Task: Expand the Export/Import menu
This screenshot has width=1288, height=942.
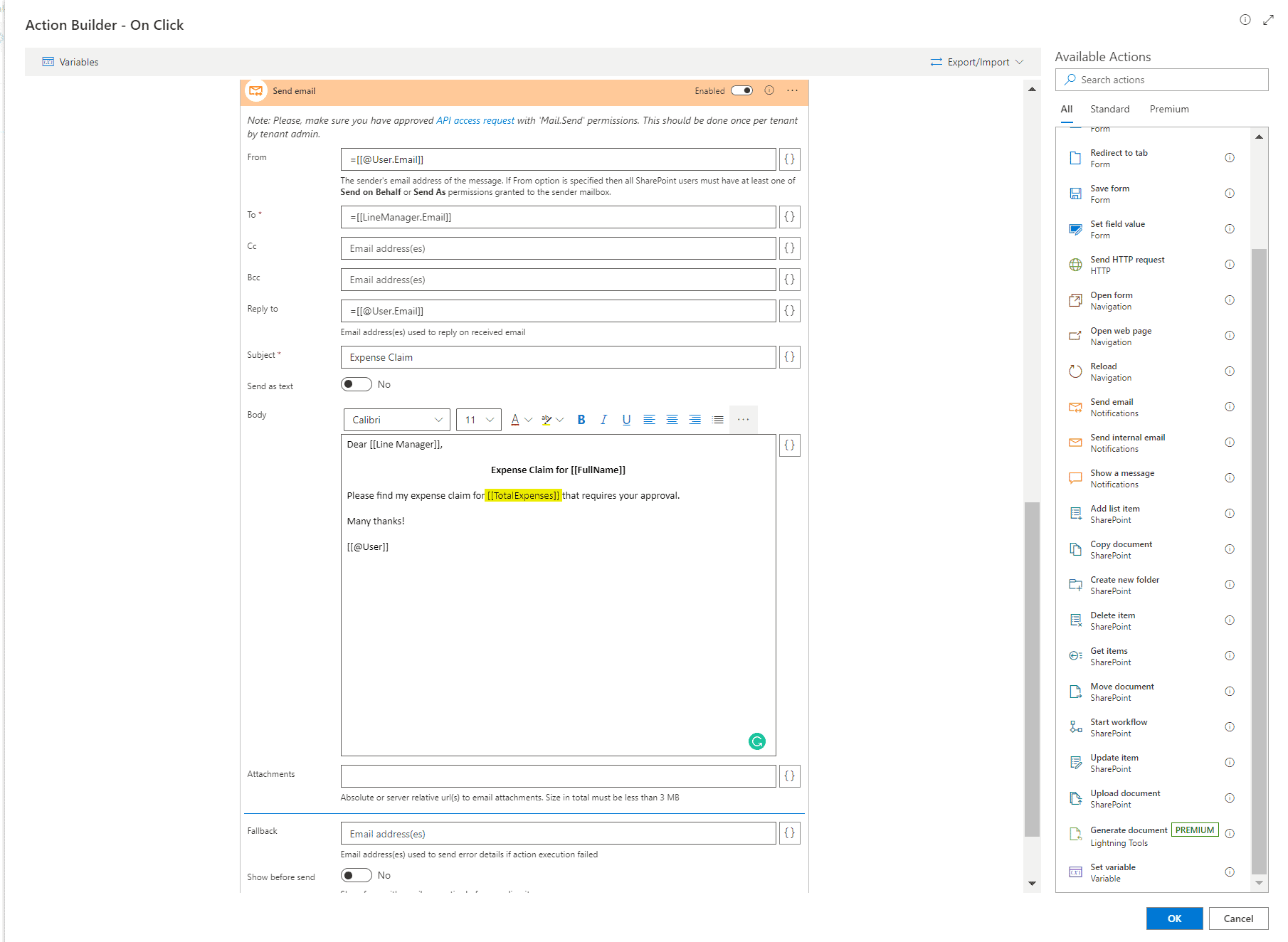Action: pyautogui.click(x=977, y=62)
